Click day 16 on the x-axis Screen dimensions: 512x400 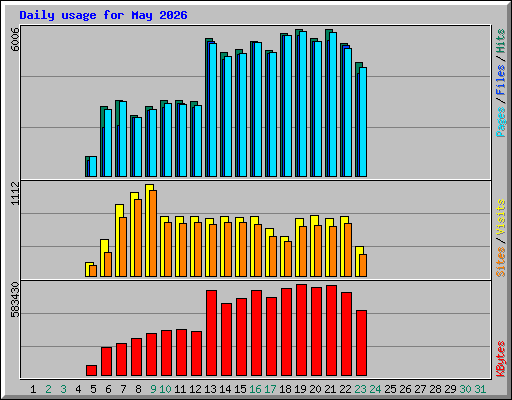coord(255,389)
